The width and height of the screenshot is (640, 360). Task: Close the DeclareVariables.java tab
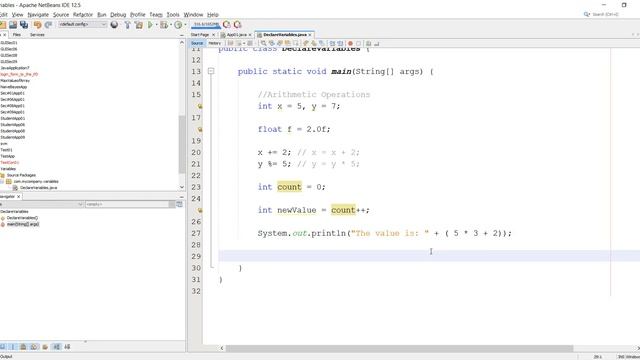[310, 35]
